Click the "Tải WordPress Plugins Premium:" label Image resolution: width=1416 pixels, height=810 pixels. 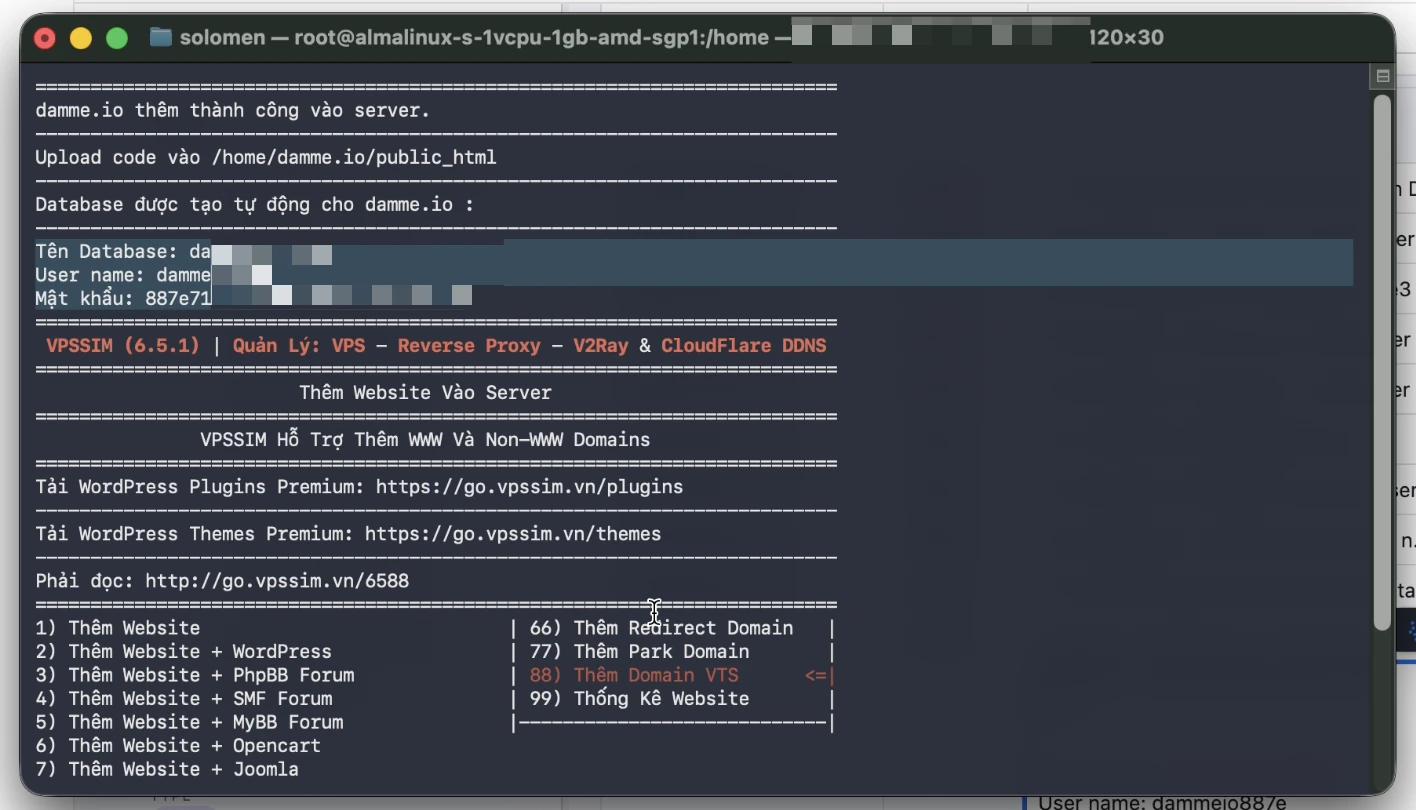tap(201, 487)
